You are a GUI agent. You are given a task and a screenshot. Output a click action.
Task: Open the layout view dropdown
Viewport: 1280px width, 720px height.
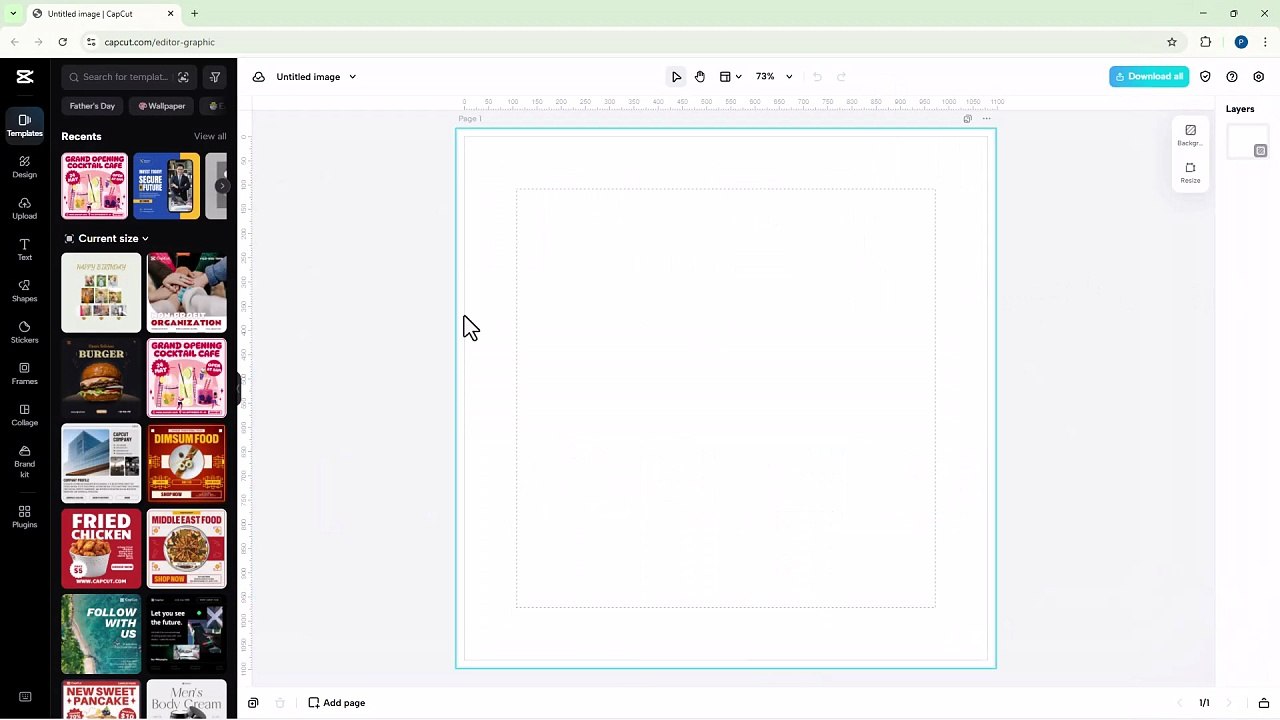(731, 77)
